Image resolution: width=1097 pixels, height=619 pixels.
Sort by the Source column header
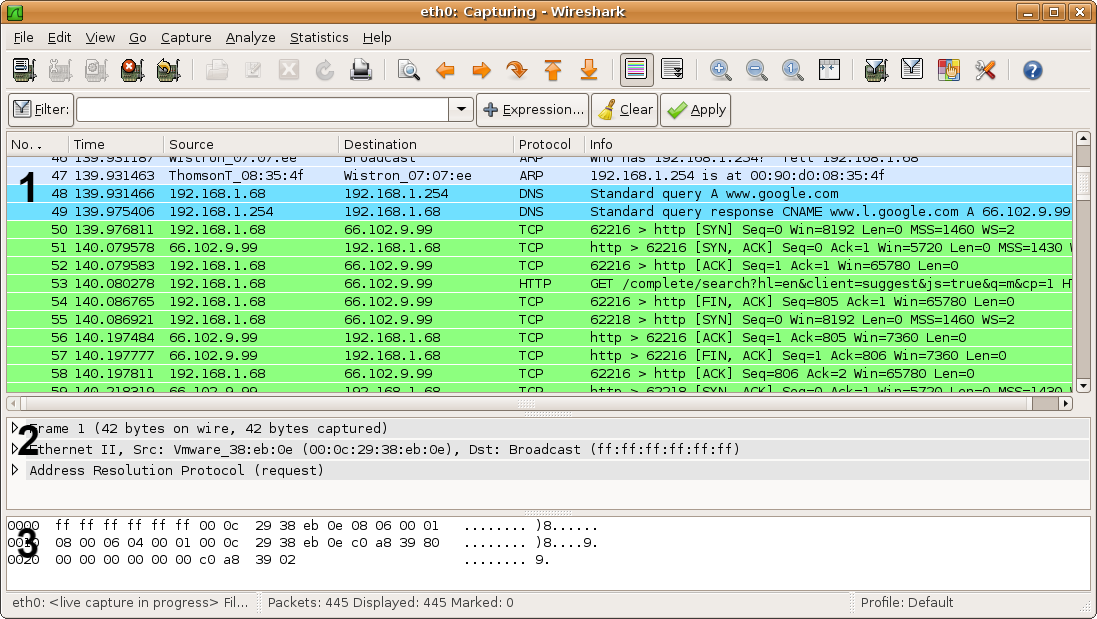250,145
